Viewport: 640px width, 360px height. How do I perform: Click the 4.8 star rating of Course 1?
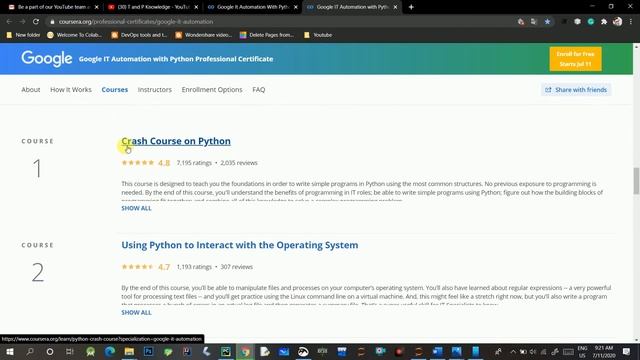[146, 163]
